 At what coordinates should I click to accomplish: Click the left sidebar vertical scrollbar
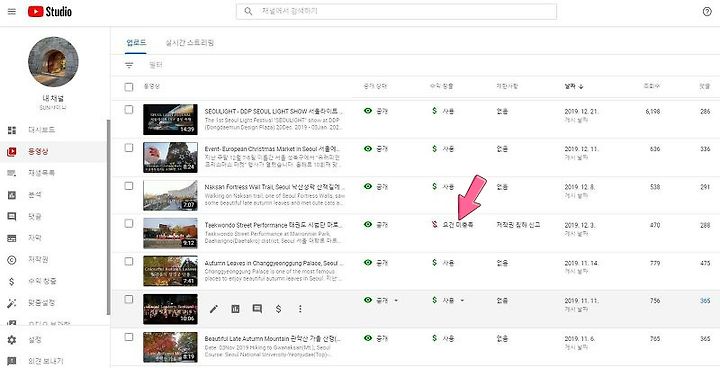108,217
